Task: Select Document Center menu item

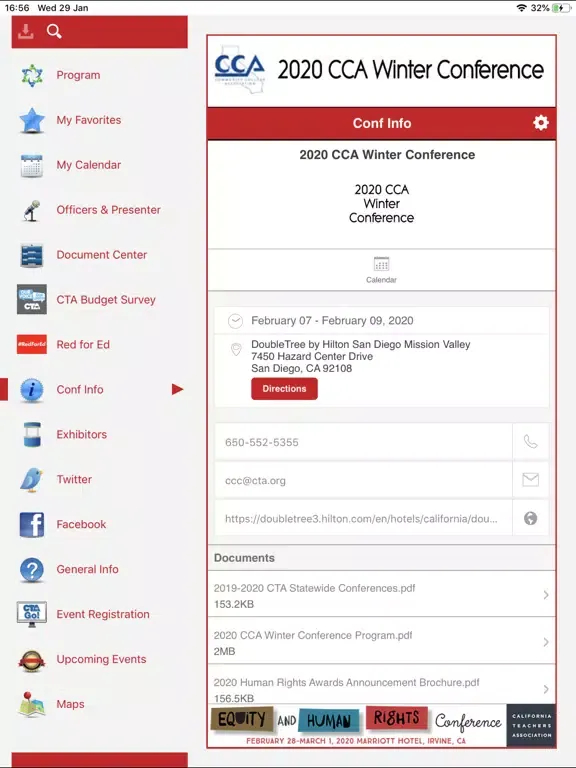Action: tap(101, 255)
